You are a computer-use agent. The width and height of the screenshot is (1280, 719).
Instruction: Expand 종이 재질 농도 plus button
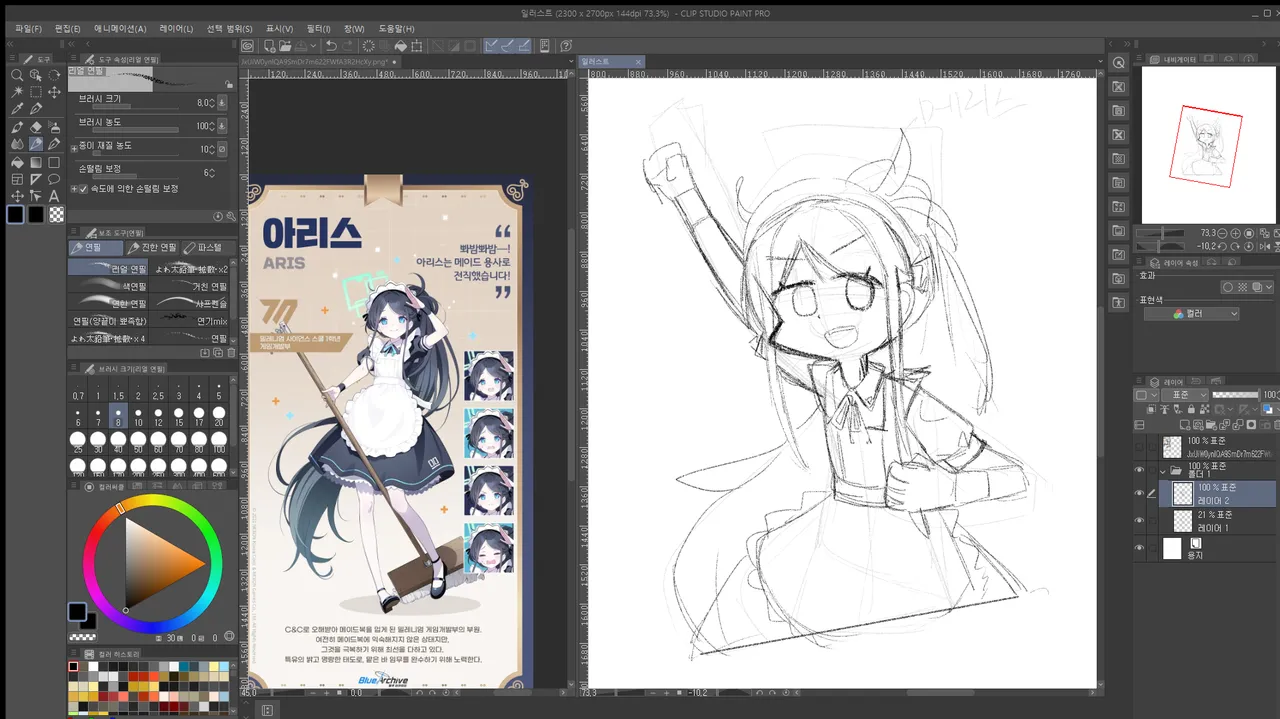74,149
